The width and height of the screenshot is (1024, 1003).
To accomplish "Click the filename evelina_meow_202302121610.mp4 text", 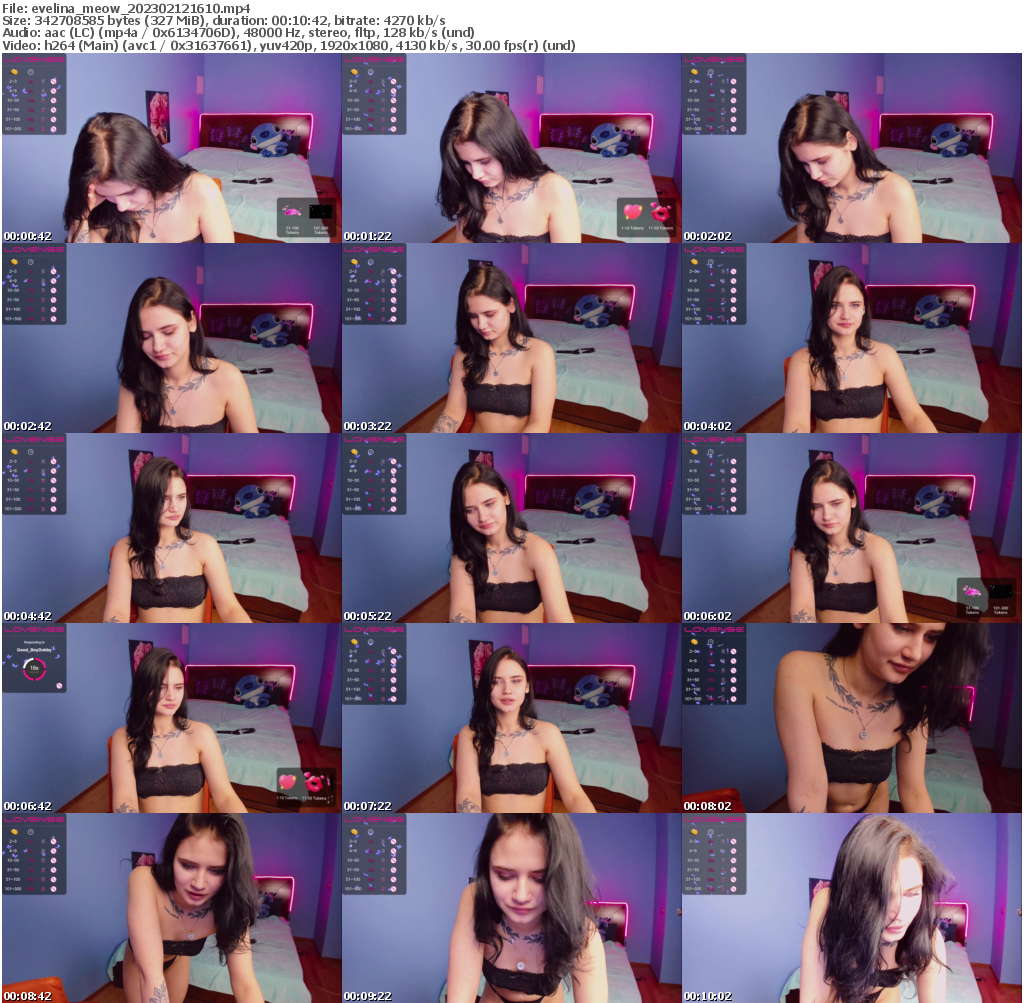I will point(130,7).
